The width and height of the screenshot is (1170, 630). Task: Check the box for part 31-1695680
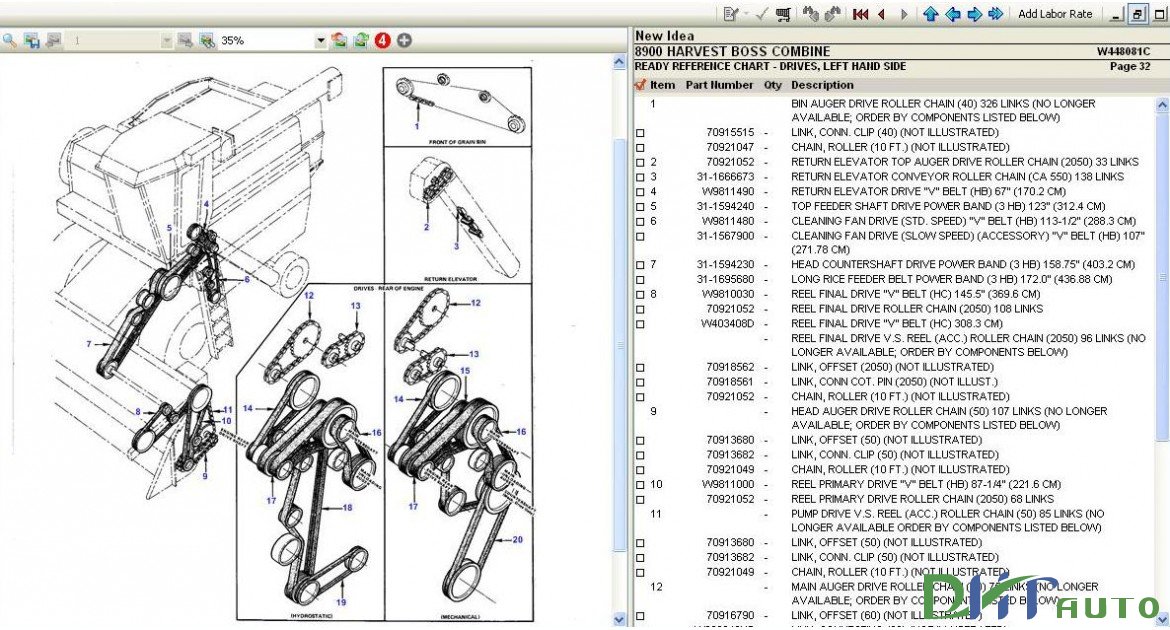click(x=640, y=280)
